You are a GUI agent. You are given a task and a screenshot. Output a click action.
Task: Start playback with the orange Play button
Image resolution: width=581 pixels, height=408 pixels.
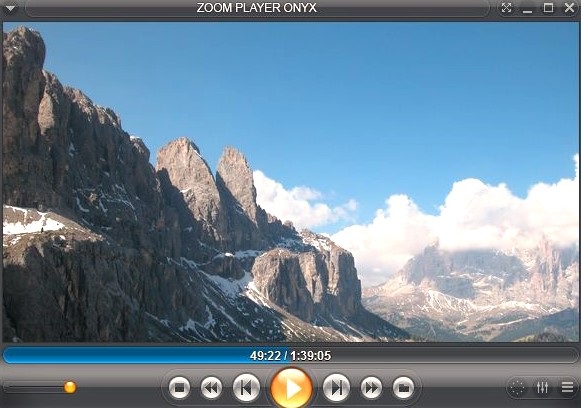(x=291, y=388)
